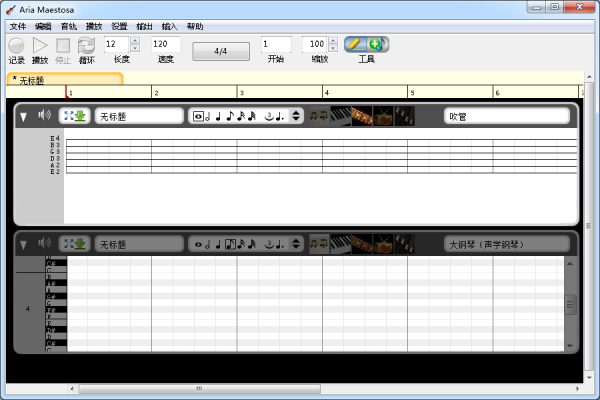The width and height of the screenshot is (600, 400).
Task: Select the green add-note tool
Action: 376,44
